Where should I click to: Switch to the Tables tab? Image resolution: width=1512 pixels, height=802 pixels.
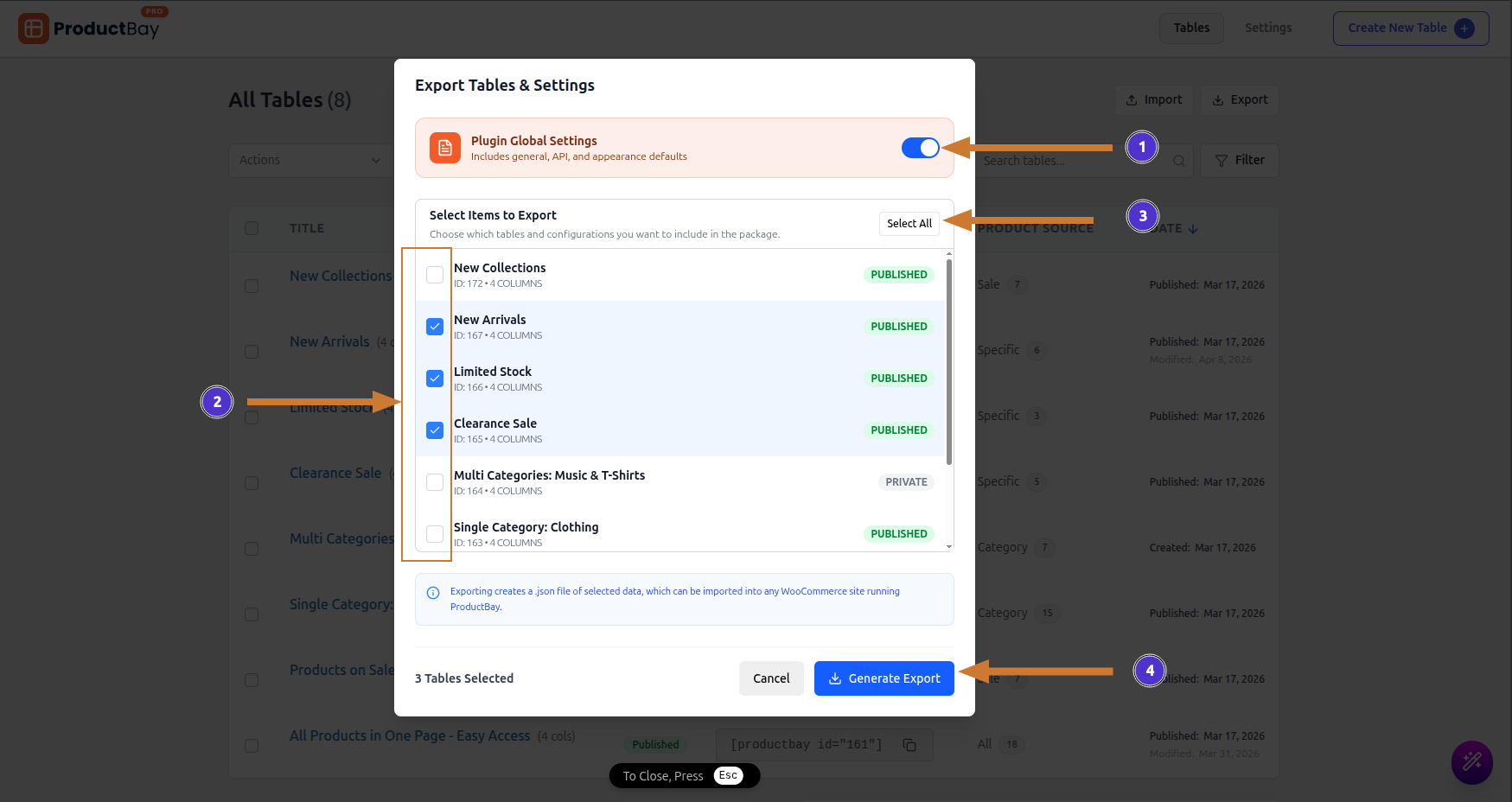[1191, 29]
